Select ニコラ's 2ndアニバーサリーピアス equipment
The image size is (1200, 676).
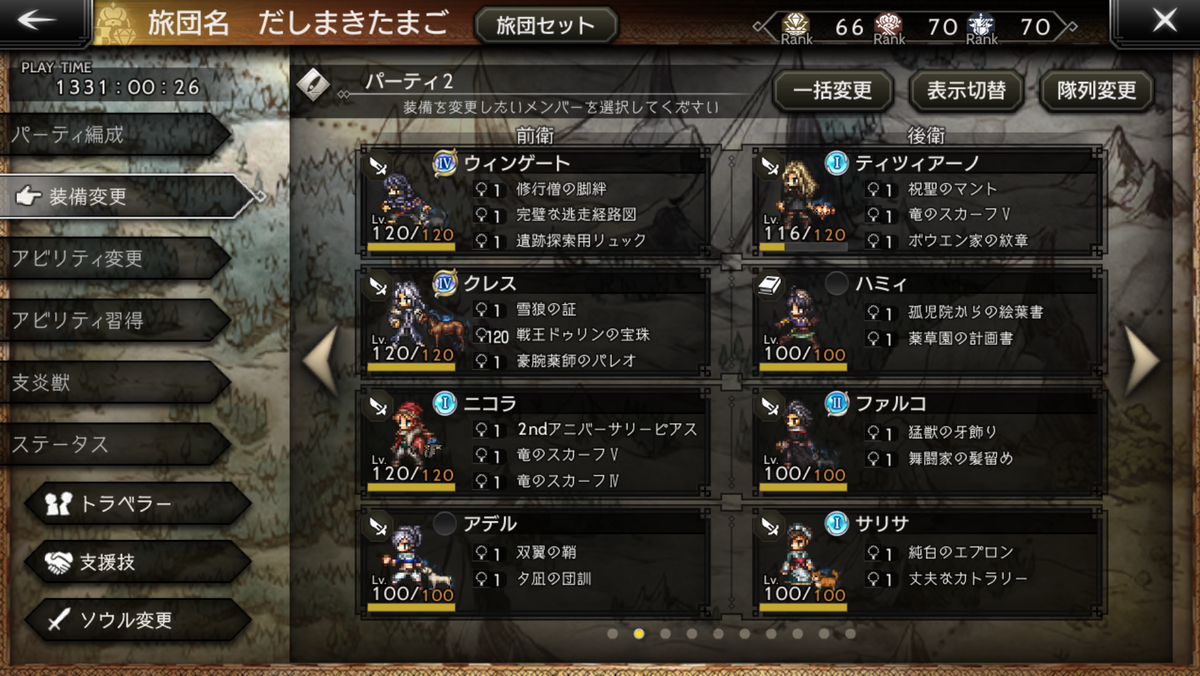pyautogui.click(x=606, y=429)
